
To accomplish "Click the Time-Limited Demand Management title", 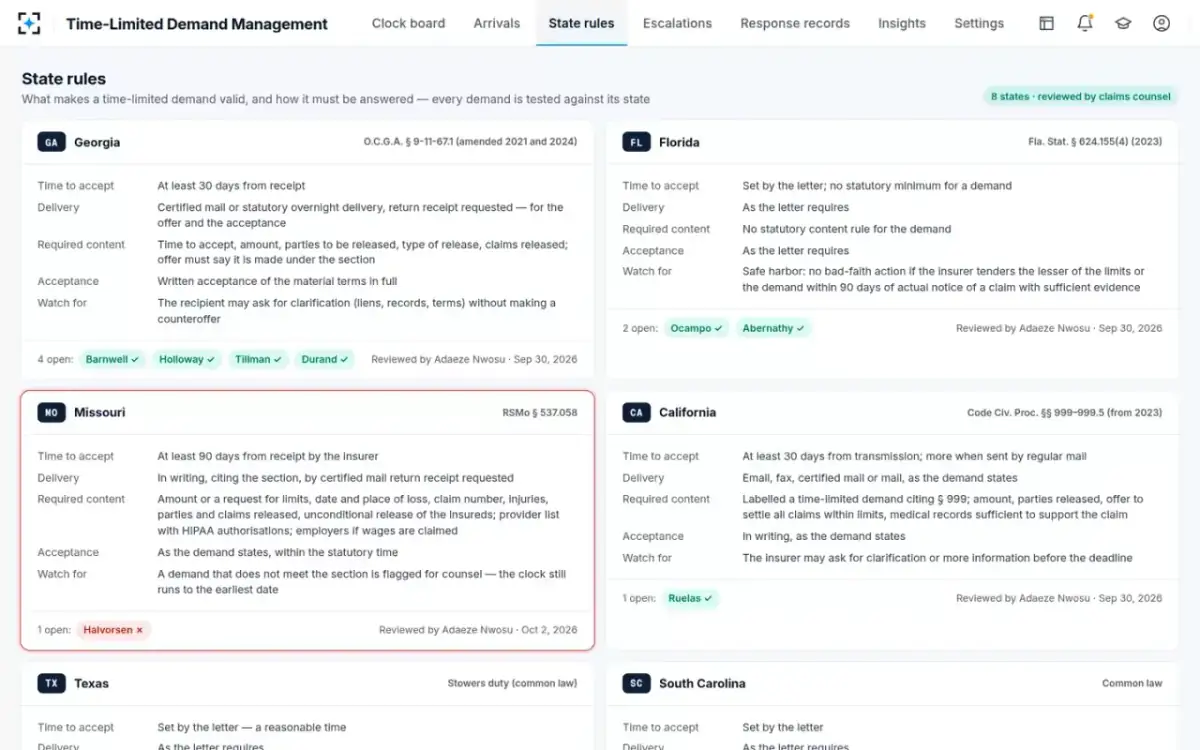I will (x=197, y=23).
